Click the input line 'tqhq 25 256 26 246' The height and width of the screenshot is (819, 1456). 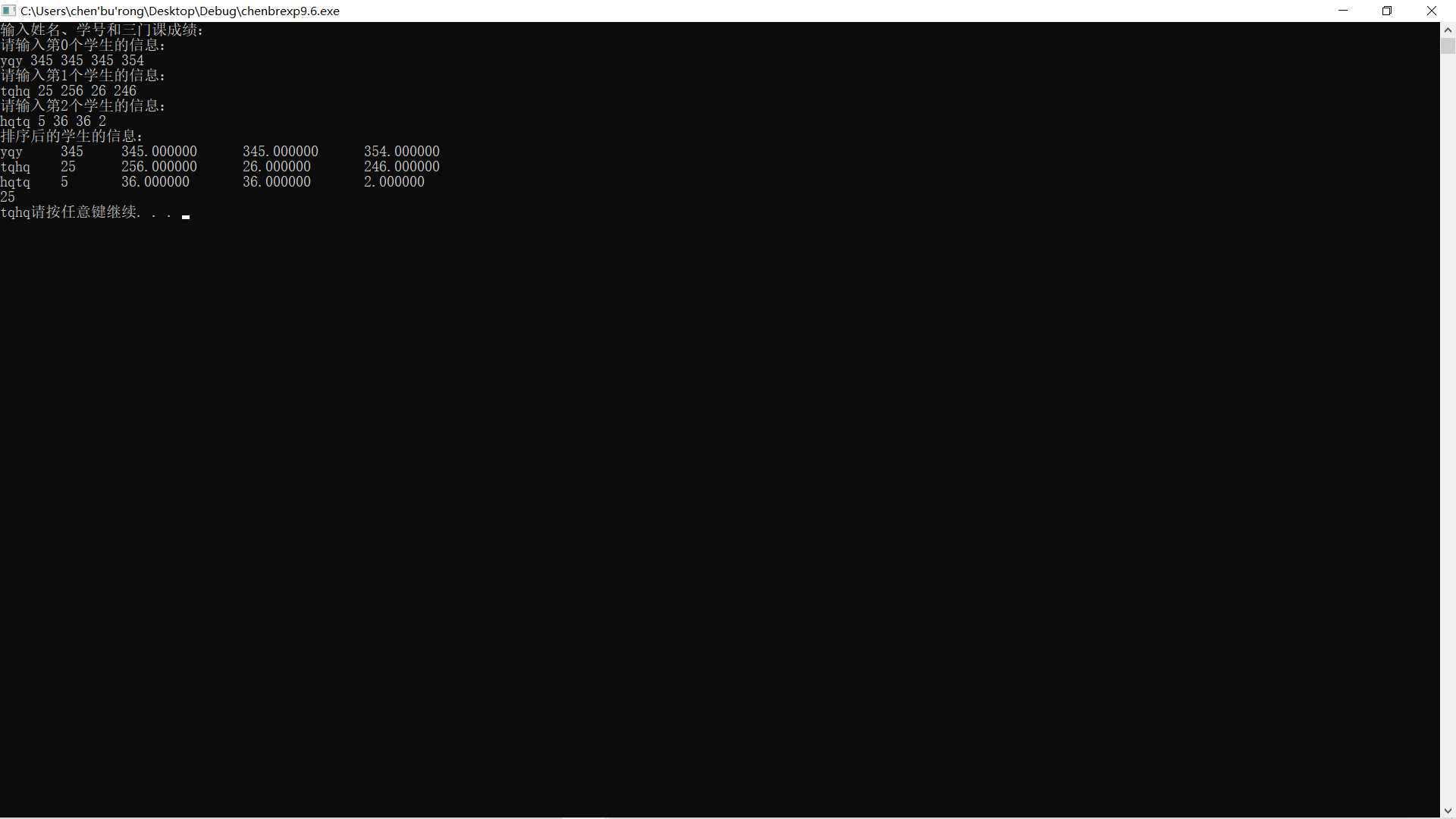tap(68, 91)
